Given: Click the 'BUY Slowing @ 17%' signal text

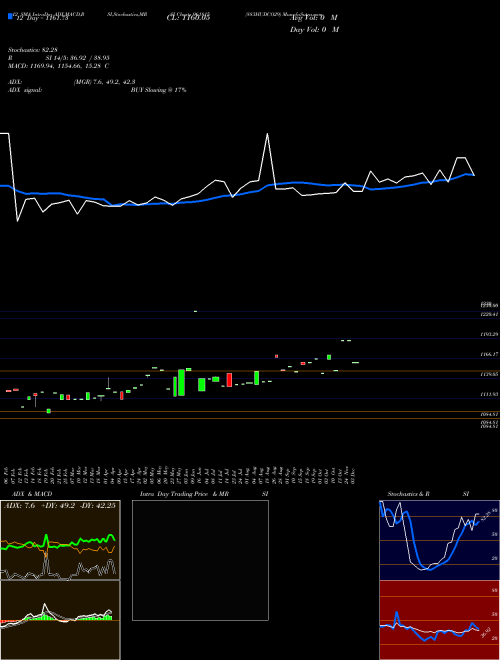Looking at the screenshot, I should (x=158, y=90).
